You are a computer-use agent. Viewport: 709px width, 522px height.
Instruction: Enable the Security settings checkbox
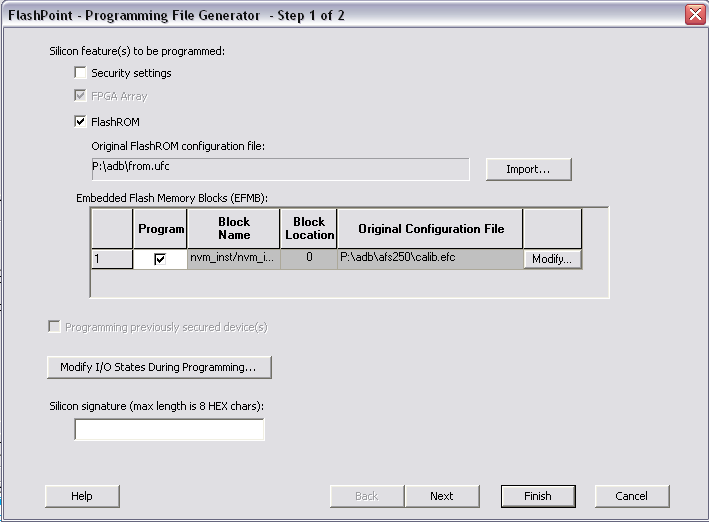click(80, 72)
